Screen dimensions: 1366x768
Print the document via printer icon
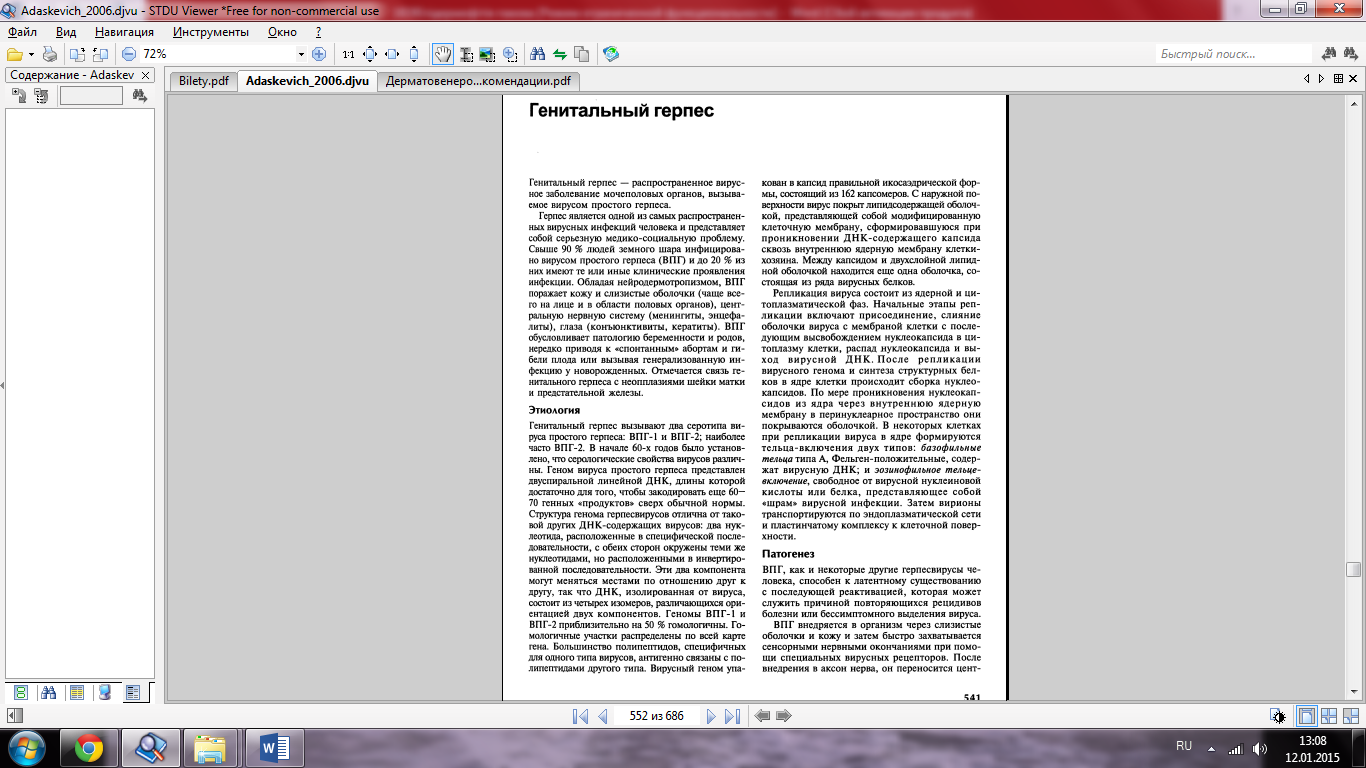click(x=49, y=54)
